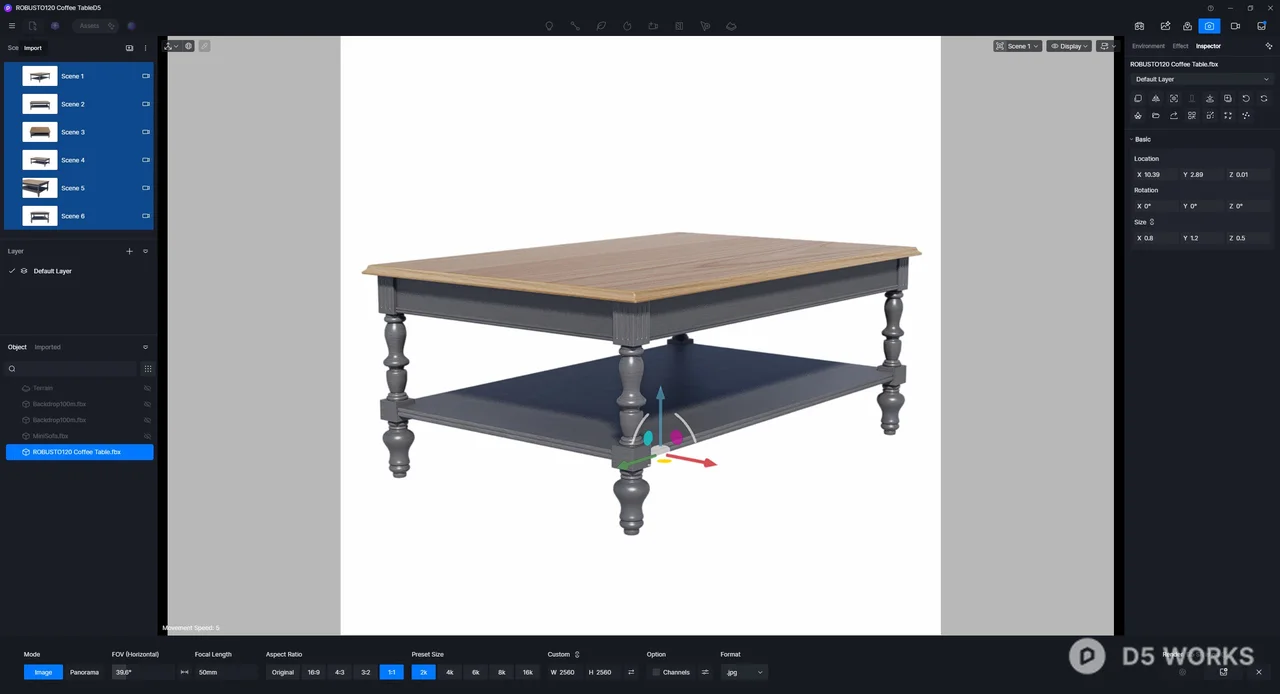Select the path tool icon
Screen dimensions: 1280x694
[575, 26]
